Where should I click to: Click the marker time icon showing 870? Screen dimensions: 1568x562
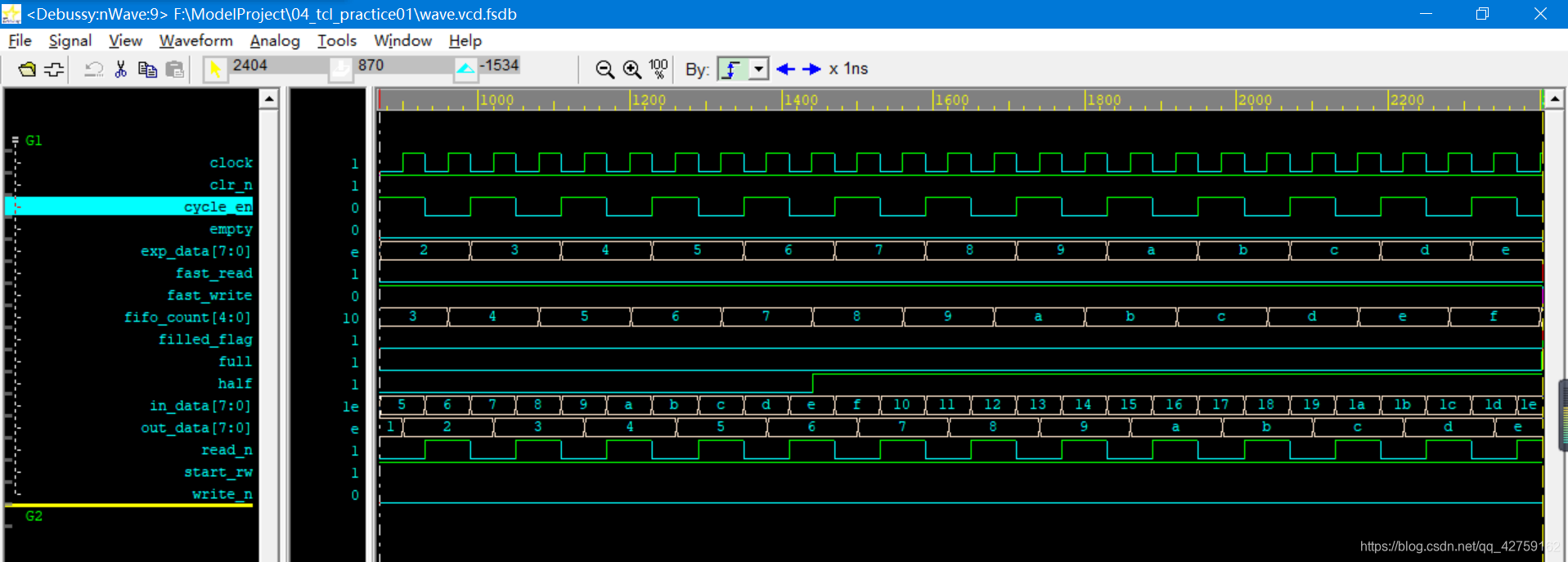340,70
